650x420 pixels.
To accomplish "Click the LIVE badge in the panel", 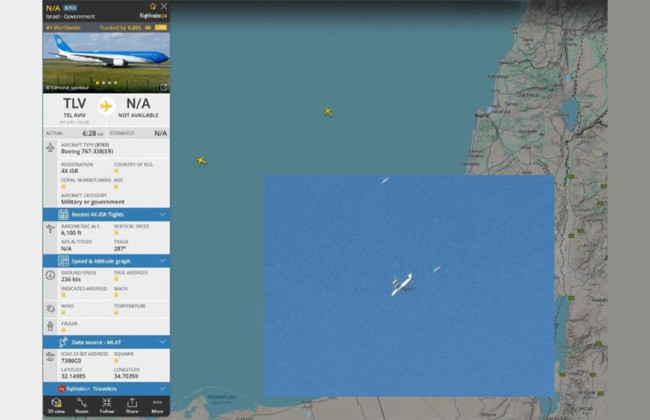I will coord(160,27).
